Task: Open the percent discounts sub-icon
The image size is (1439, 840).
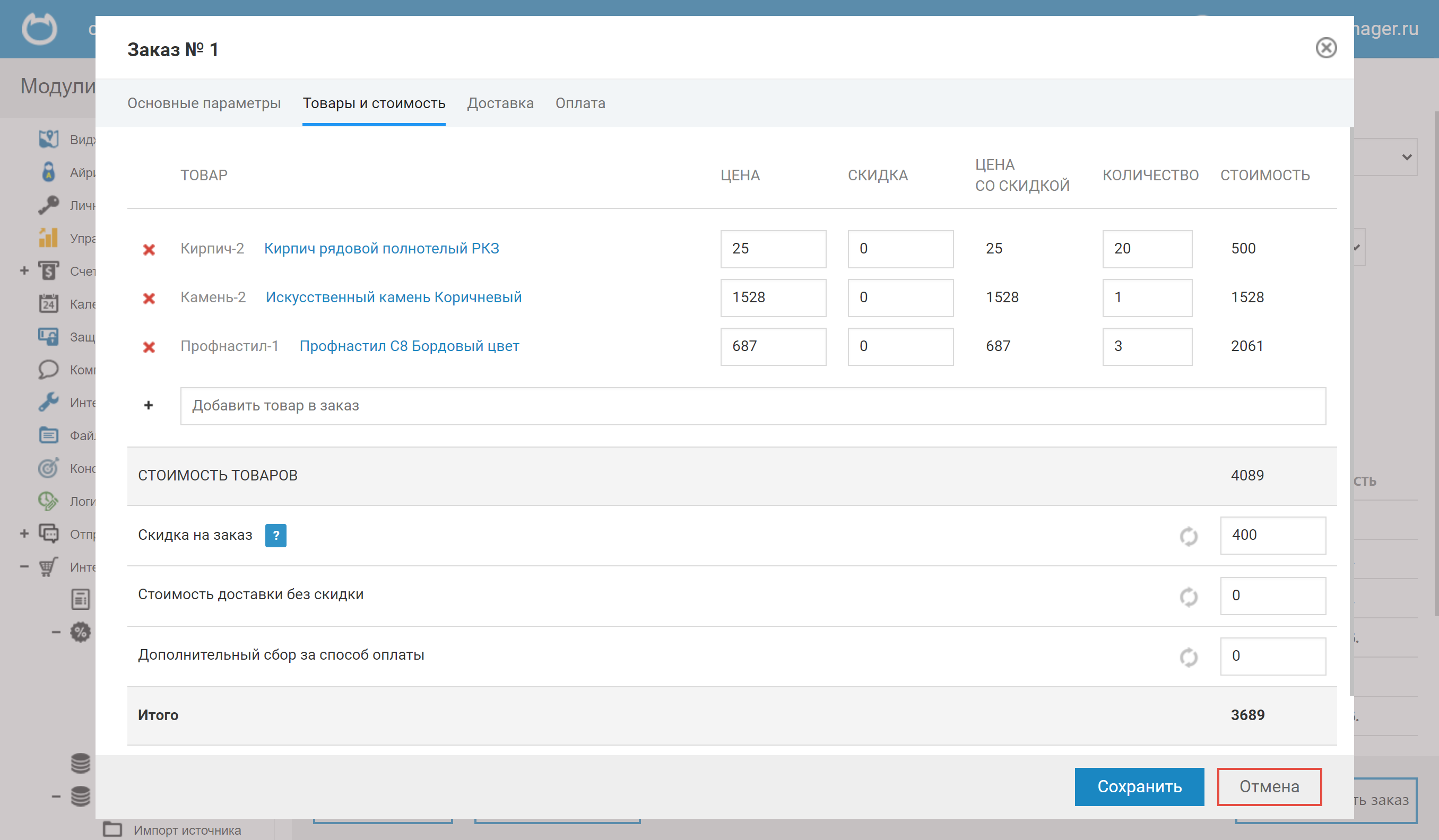Action: [x=81, y=632]
